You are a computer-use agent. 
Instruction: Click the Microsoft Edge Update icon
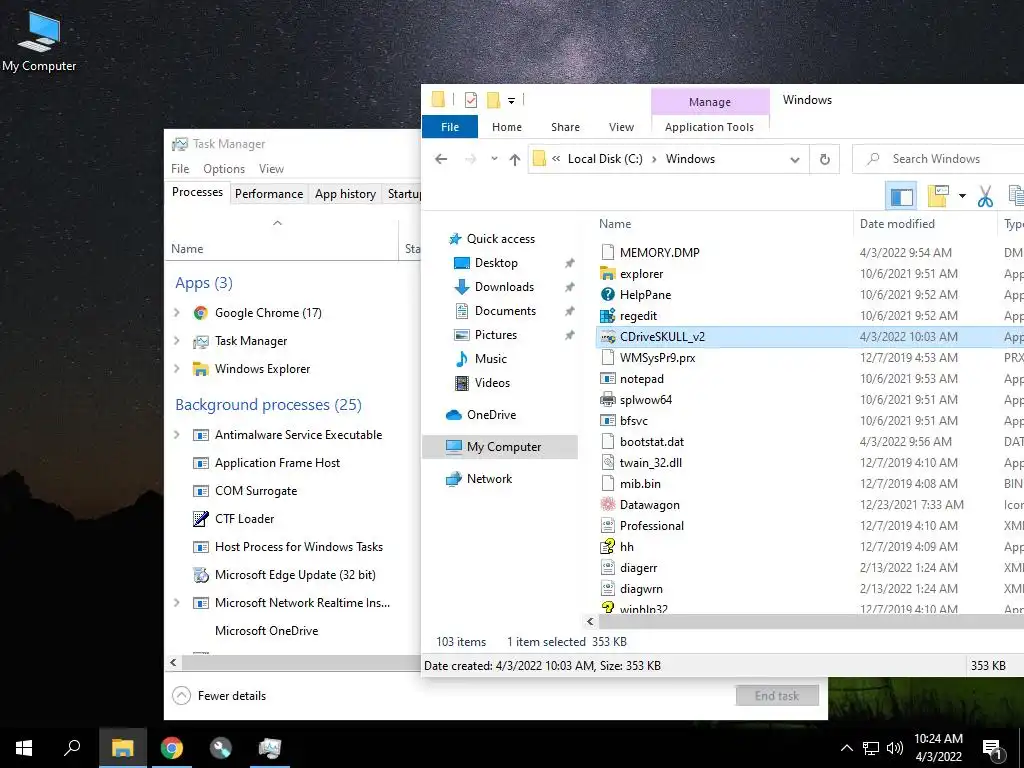[200, 575]
